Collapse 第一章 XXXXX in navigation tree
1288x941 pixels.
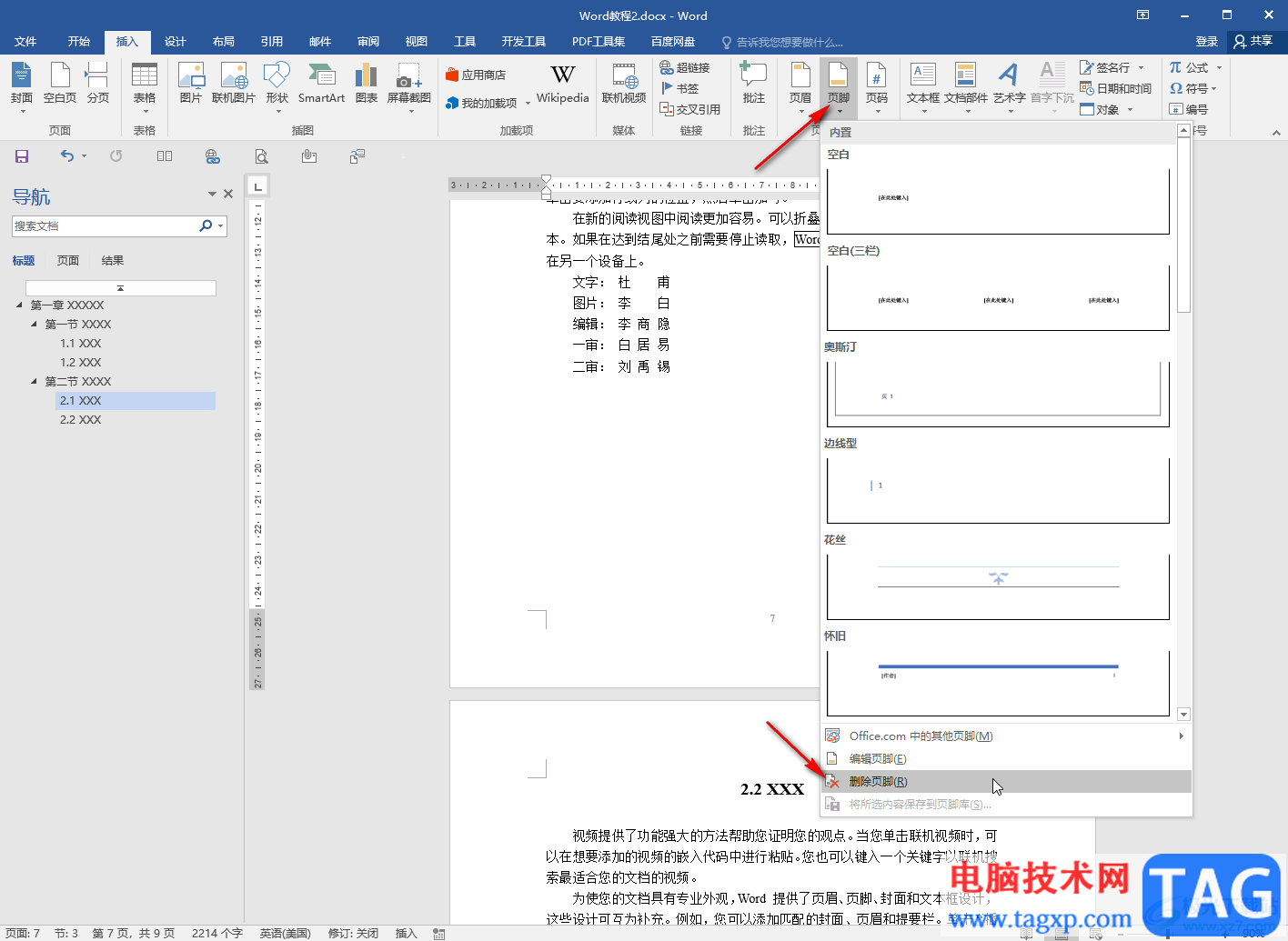pos(20,305)
